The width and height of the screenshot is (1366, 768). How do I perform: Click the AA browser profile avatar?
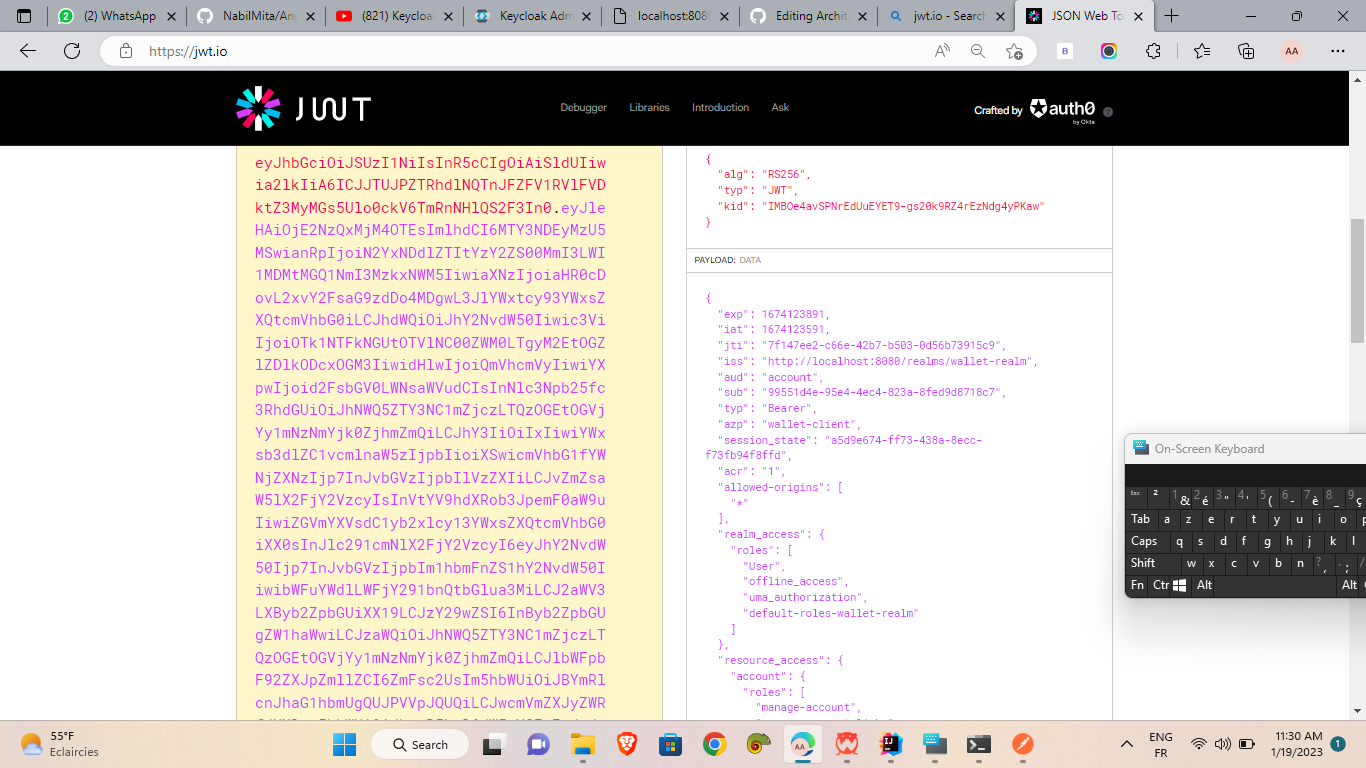coord(1291,50)
